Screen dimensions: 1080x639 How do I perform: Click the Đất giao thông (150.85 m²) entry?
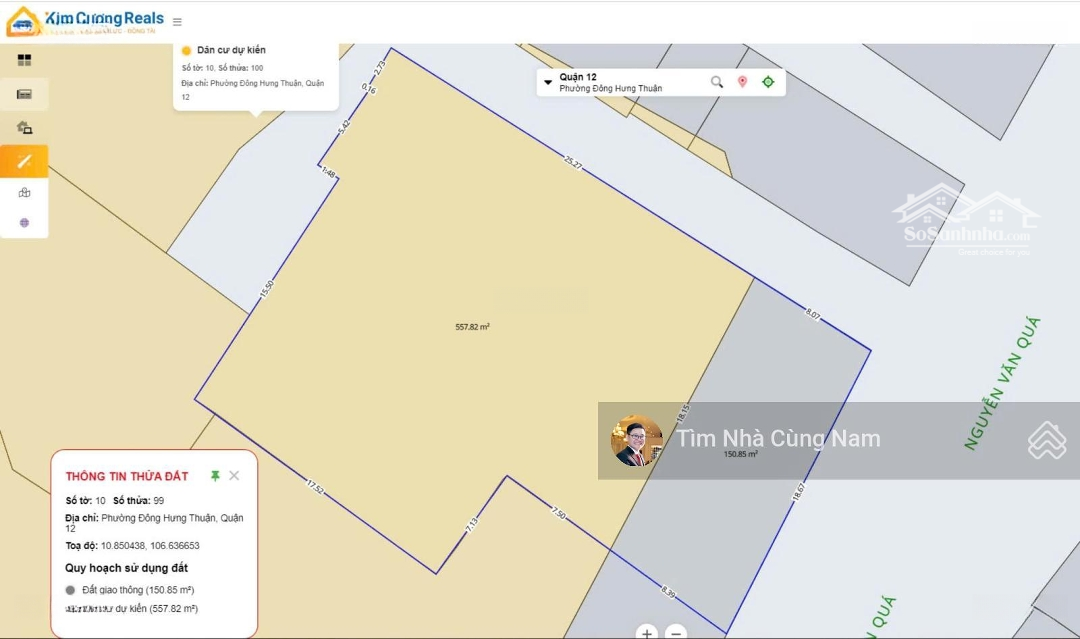(x=138, y=590)
